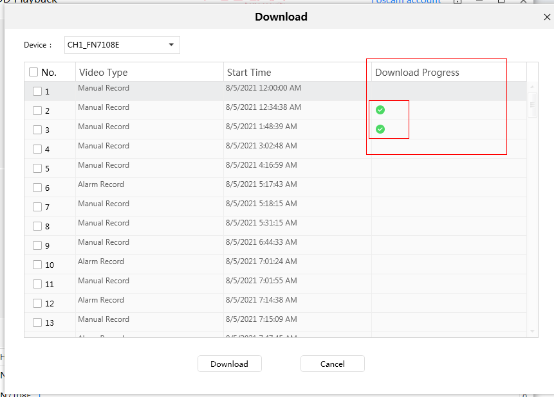This screenshot has width=554, height=398.
Task: Check the box for record 9
Action: click(x=37, y=246)
